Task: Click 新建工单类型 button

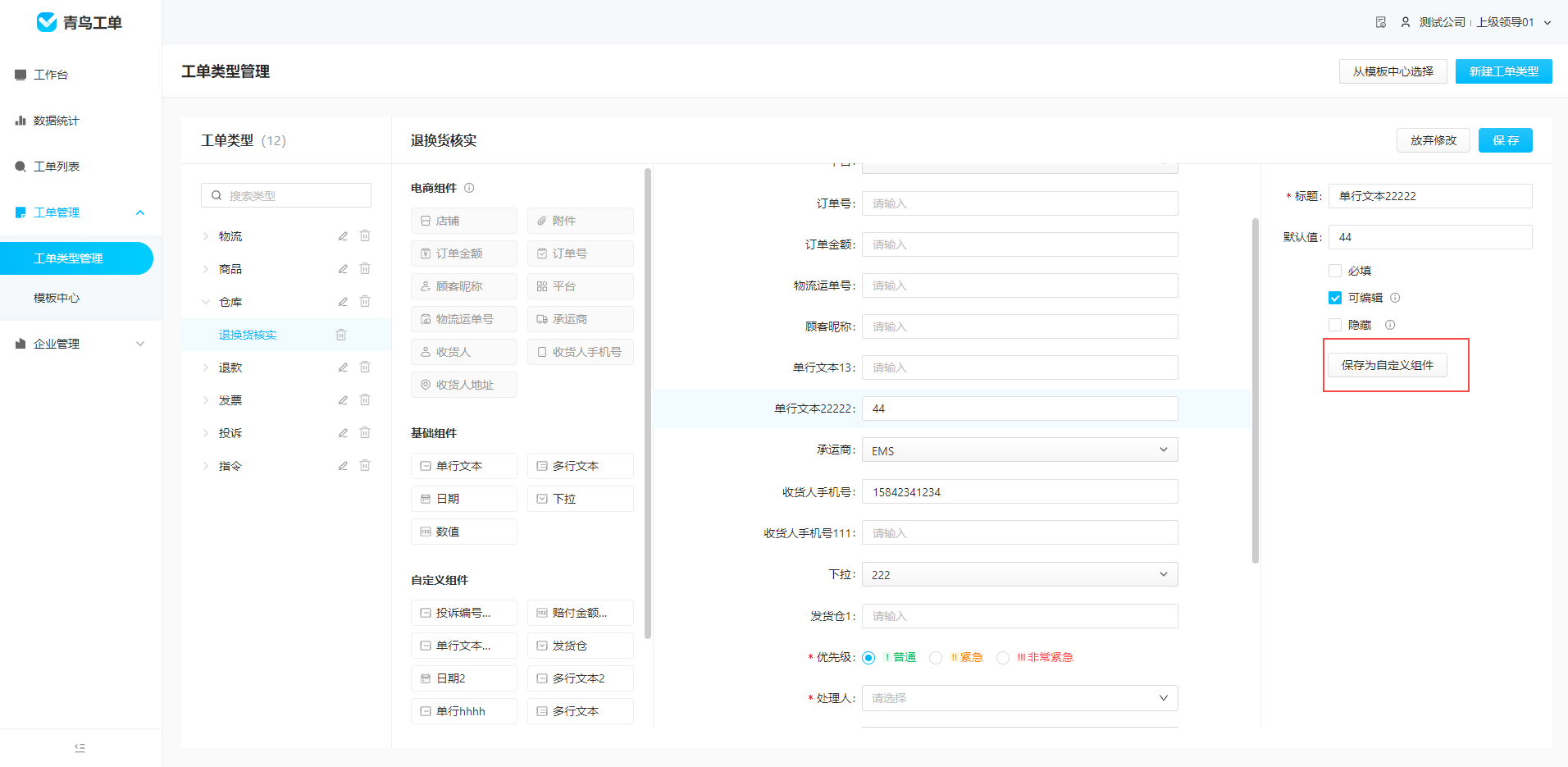Action: 1504,71
